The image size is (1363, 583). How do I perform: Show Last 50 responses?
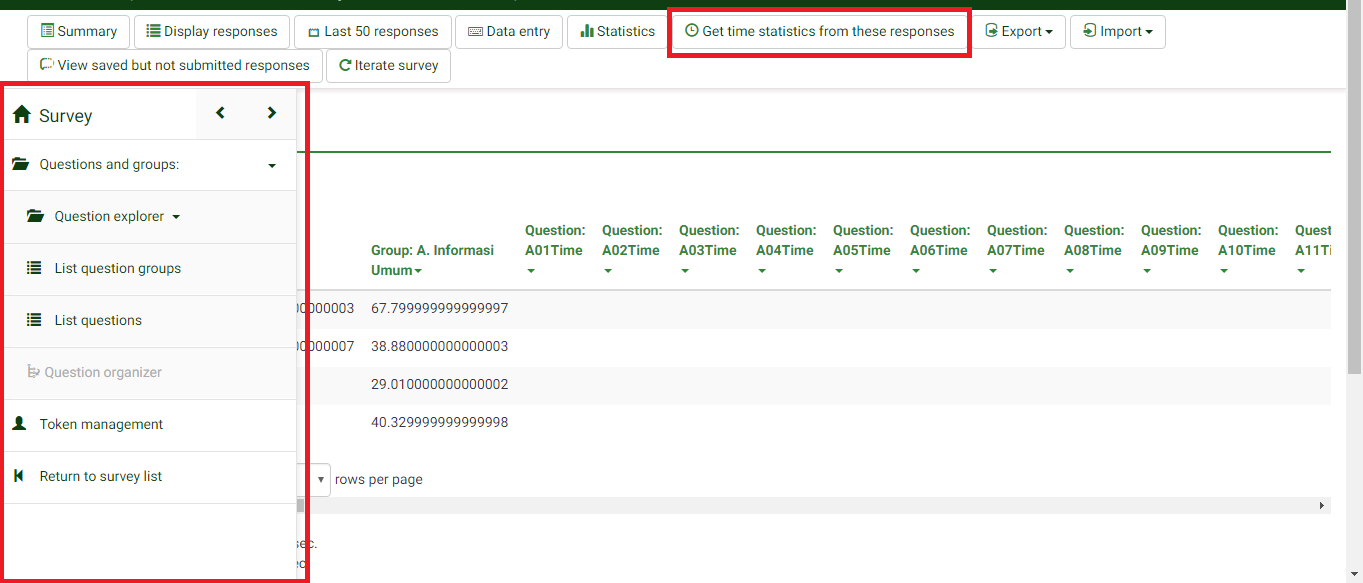(372, 31)
